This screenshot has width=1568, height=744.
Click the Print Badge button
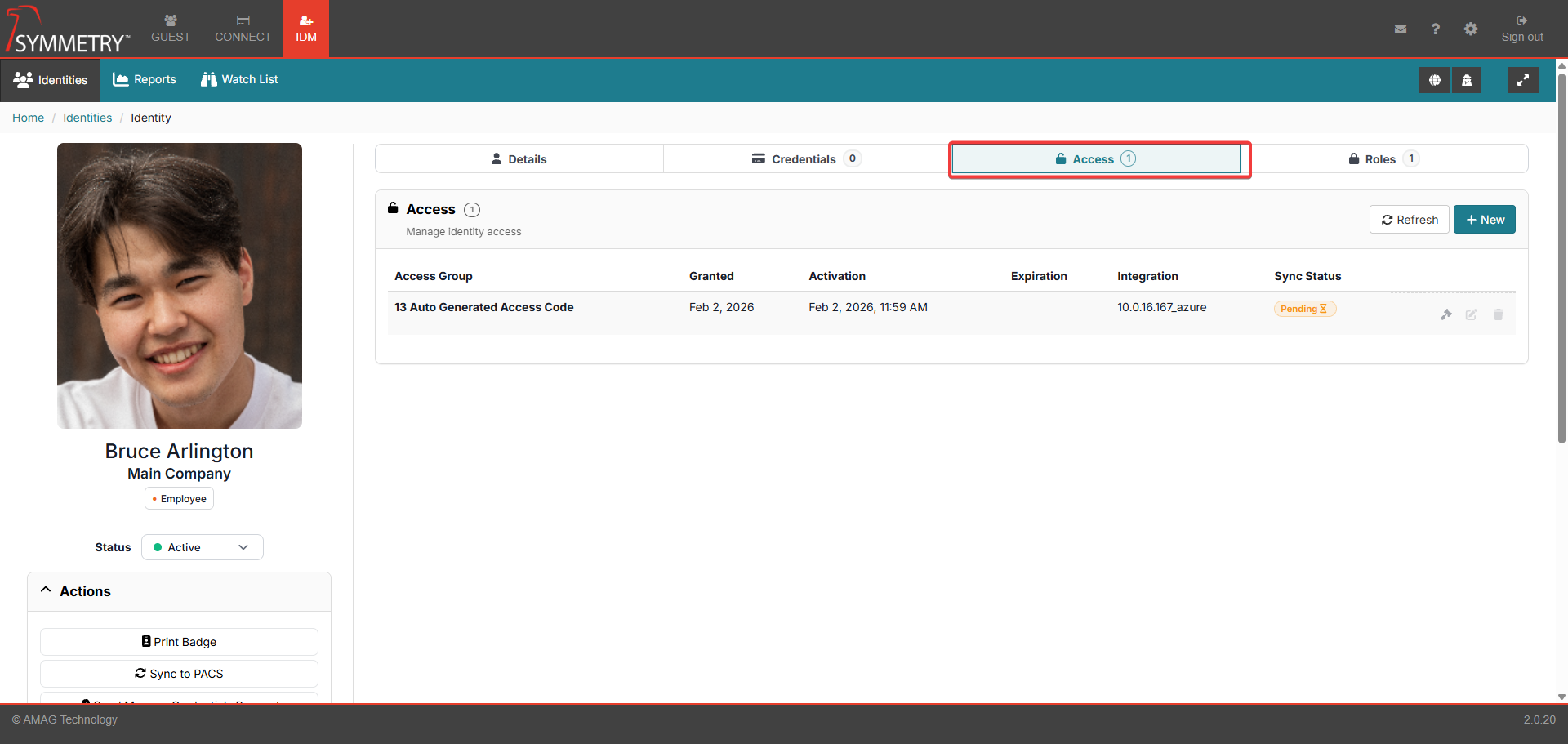point(179,642)
